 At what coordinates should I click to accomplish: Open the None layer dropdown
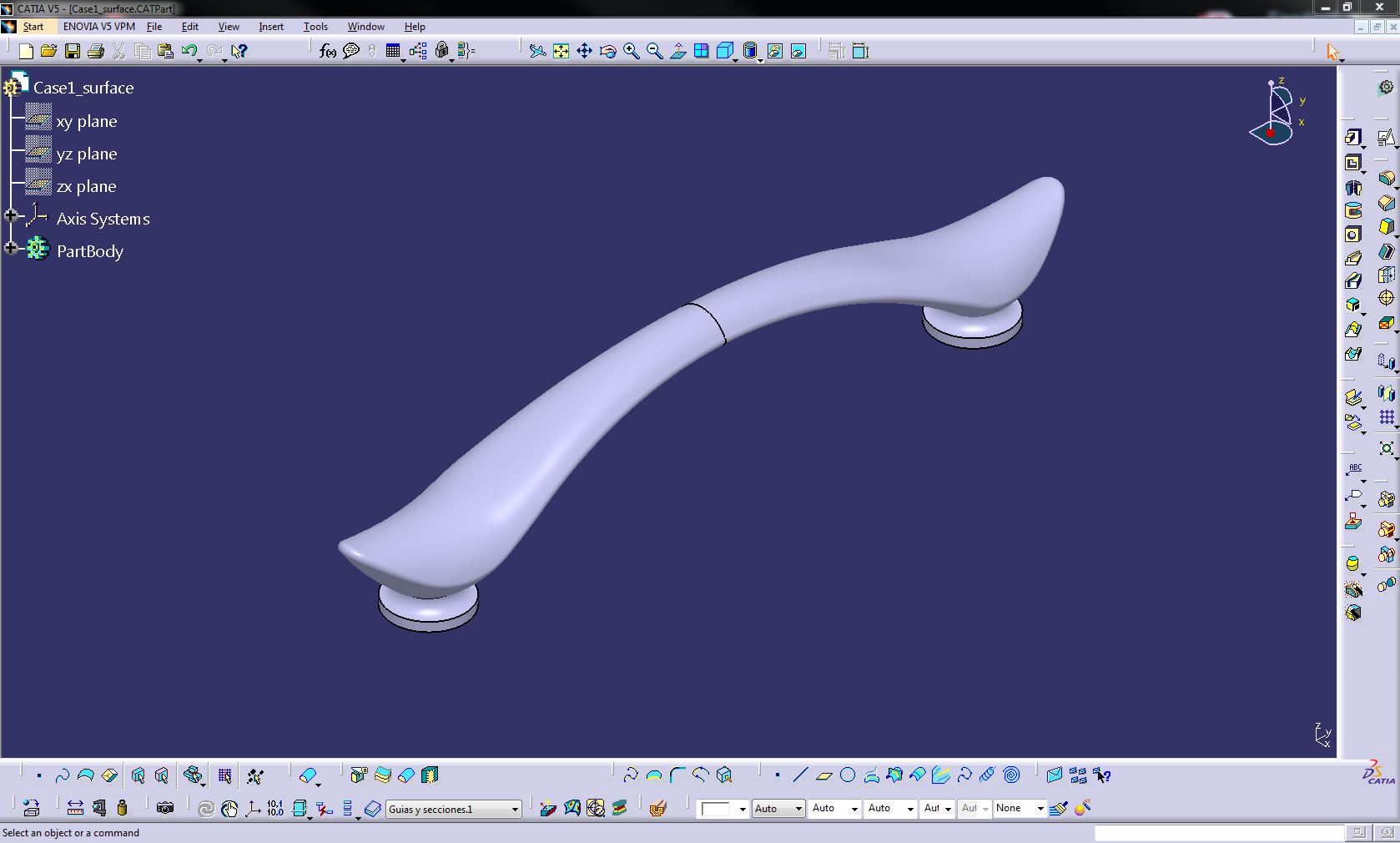click(x=1040, y=809)
